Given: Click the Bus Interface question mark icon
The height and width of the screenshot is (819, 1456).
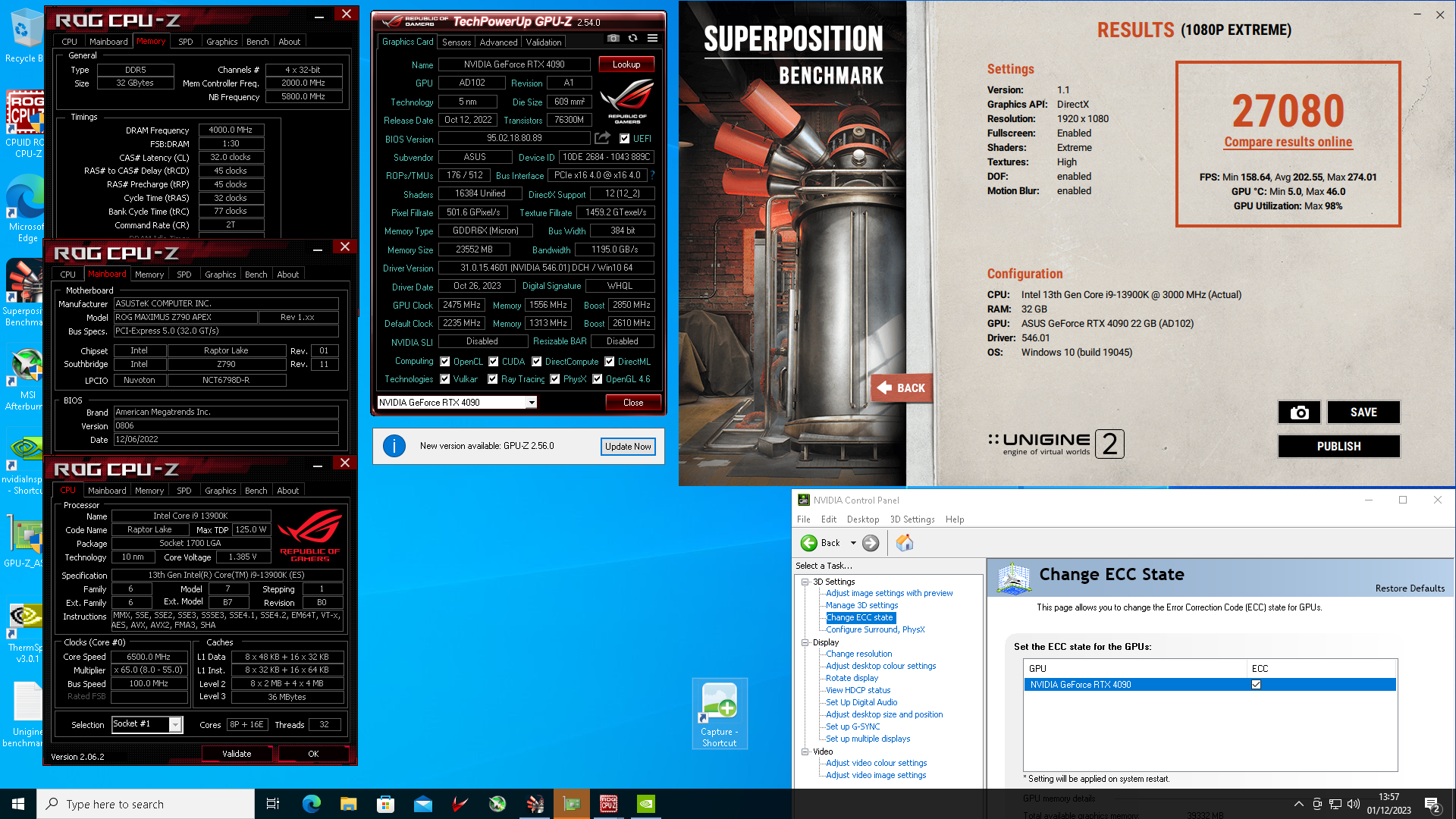Looking at the screenshot, I should tap(652, 175).
